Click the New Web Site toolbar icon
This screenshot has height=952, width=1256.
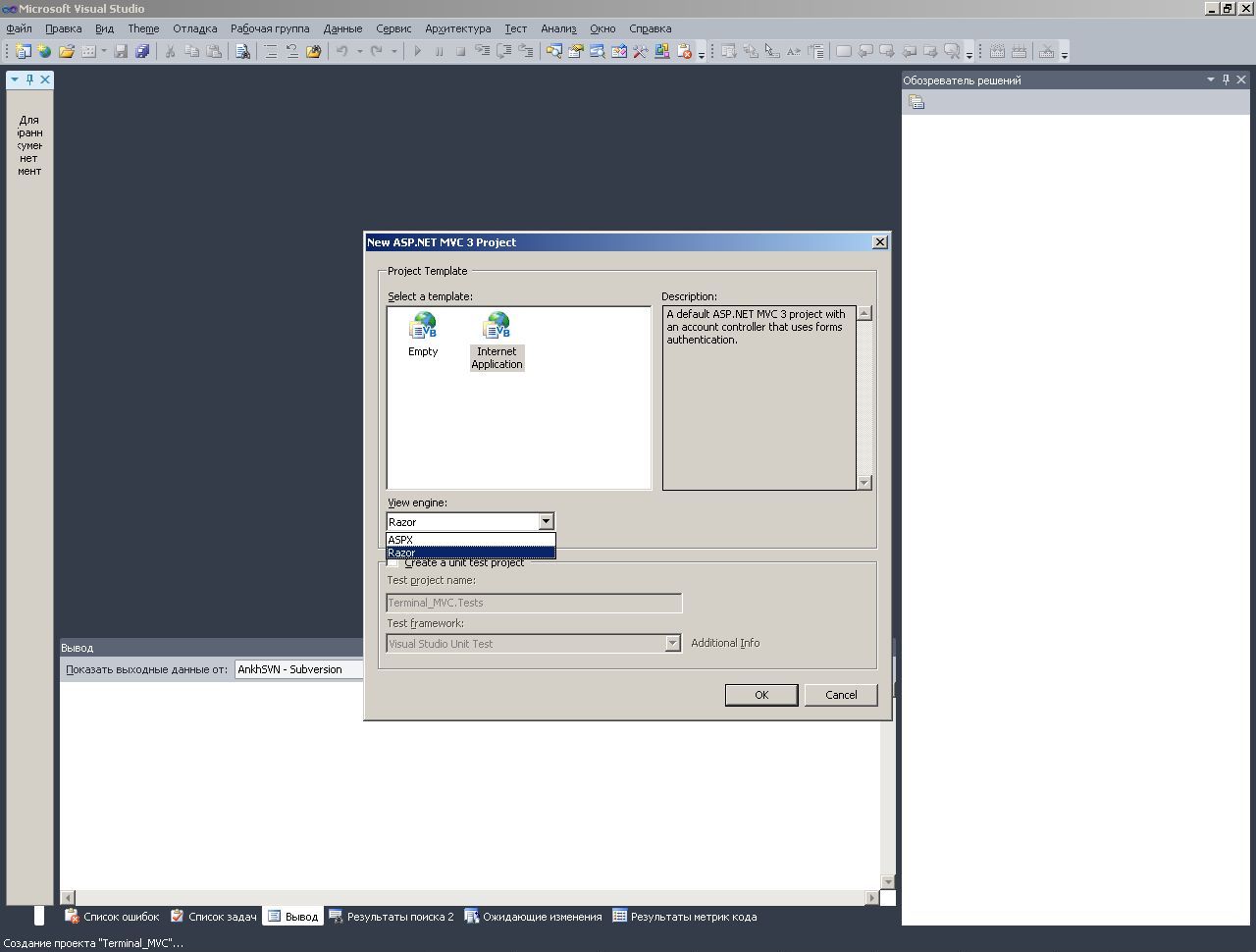[45, 51]
